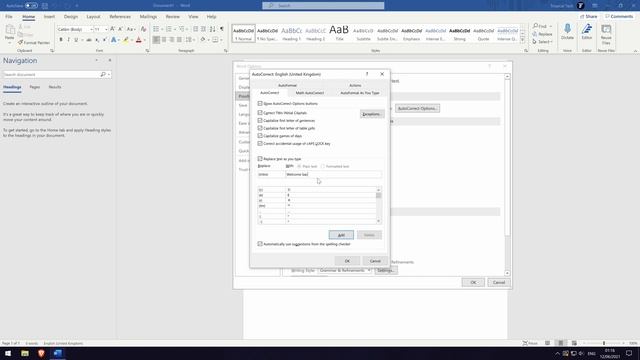Open Reuse Files tool
The image size is (640, 360).
[606, 34]
